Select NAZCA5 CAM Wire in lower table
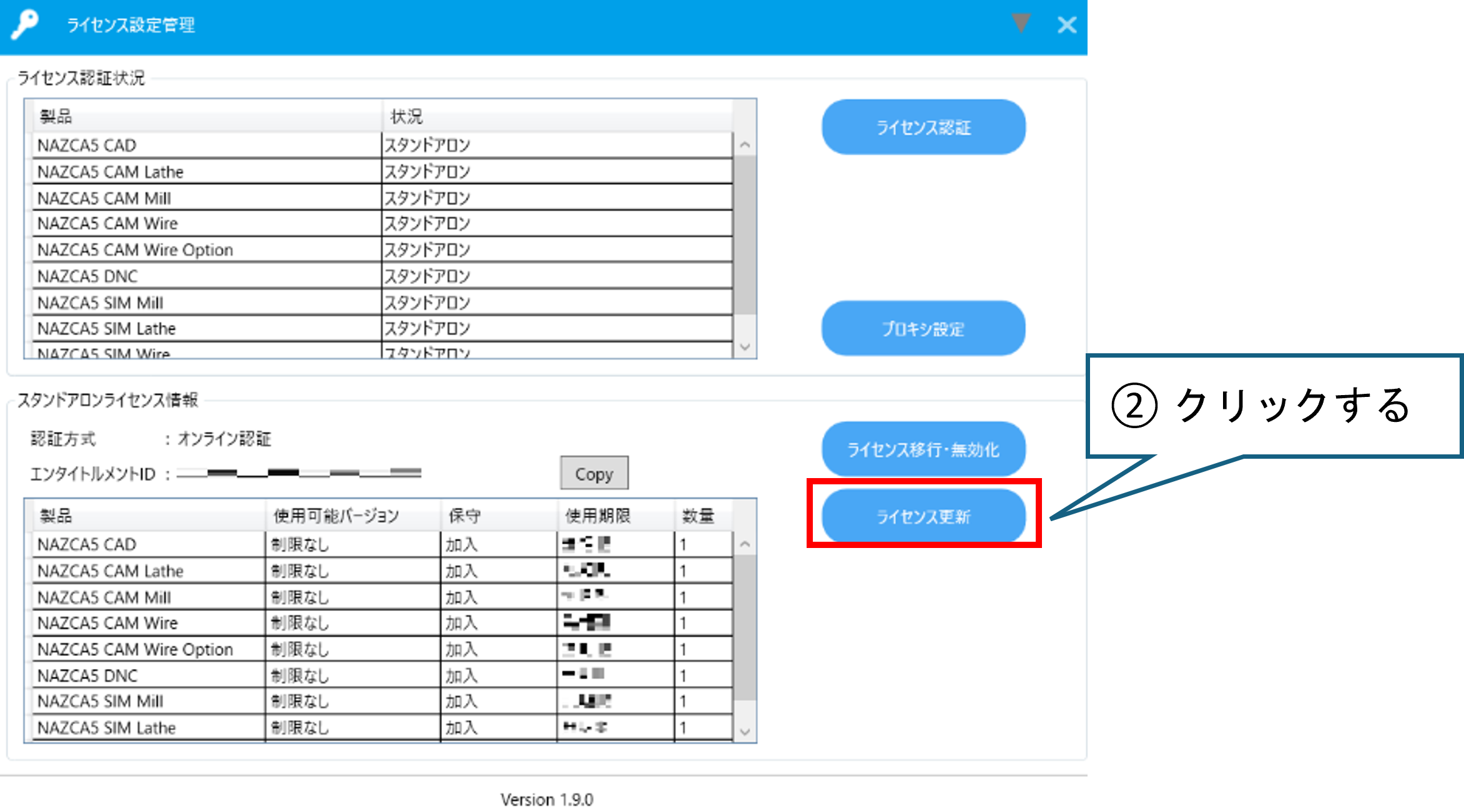 click(x=381, y=623)
